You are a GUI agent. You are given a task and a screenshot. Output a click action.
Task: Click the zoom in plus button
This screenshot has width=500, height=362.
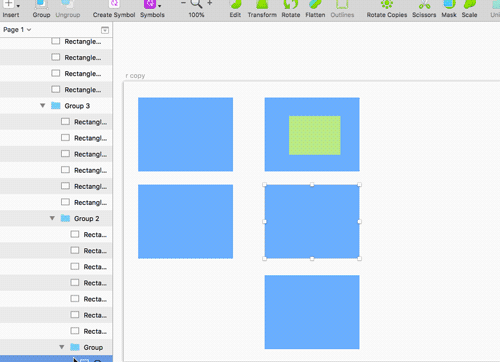(x=210, y=3)
